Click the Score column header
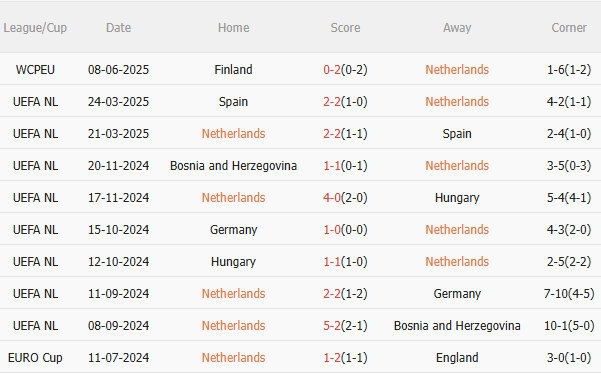This screenshot has height=375, width=601. point(345,28)
